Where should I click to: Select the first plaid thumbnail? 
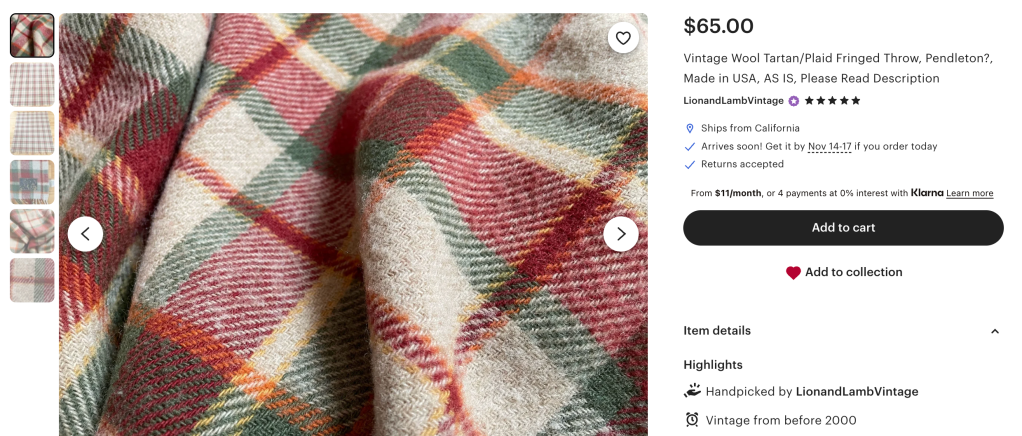tap(32, 35)
